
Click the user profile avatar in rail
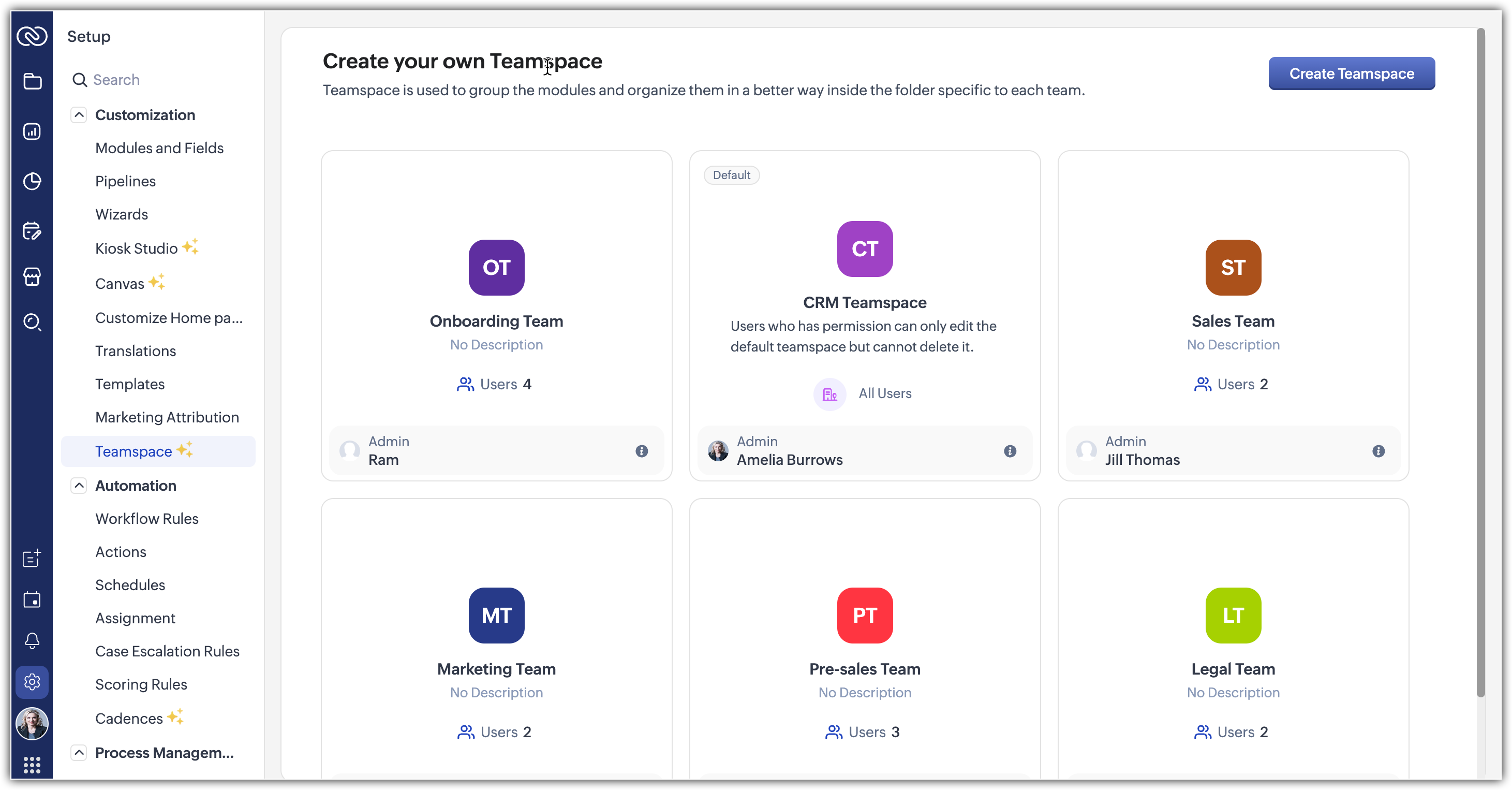[x=32, y=724]
